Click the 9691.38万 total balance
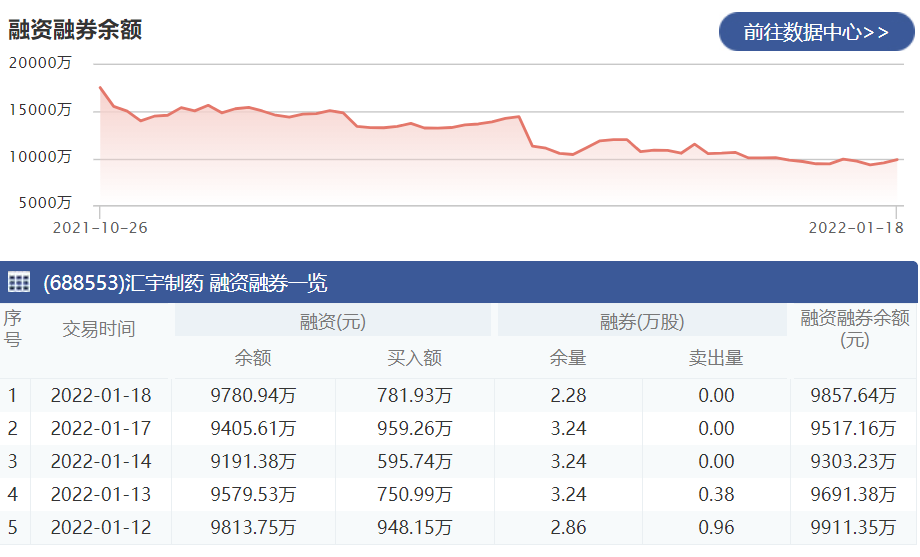920x557 pixels. (853, 494)
